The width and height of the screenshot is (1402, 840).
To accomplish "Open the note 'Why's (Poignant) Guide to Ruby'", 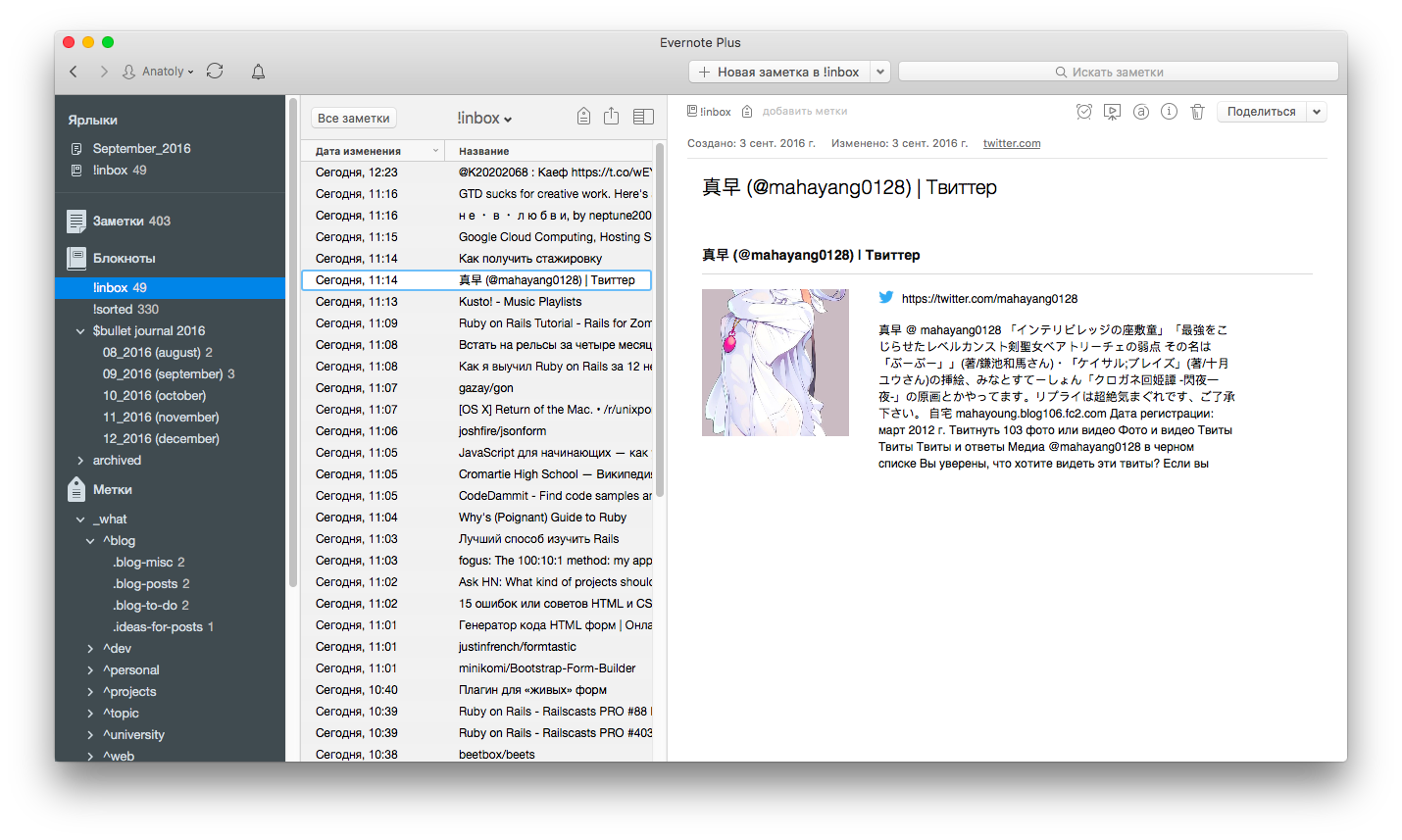I will coord(476,518).
